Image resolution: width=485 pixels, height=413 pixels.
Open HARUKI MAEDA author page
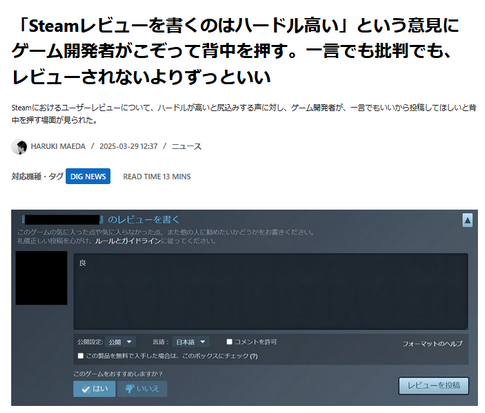(58, 146)
